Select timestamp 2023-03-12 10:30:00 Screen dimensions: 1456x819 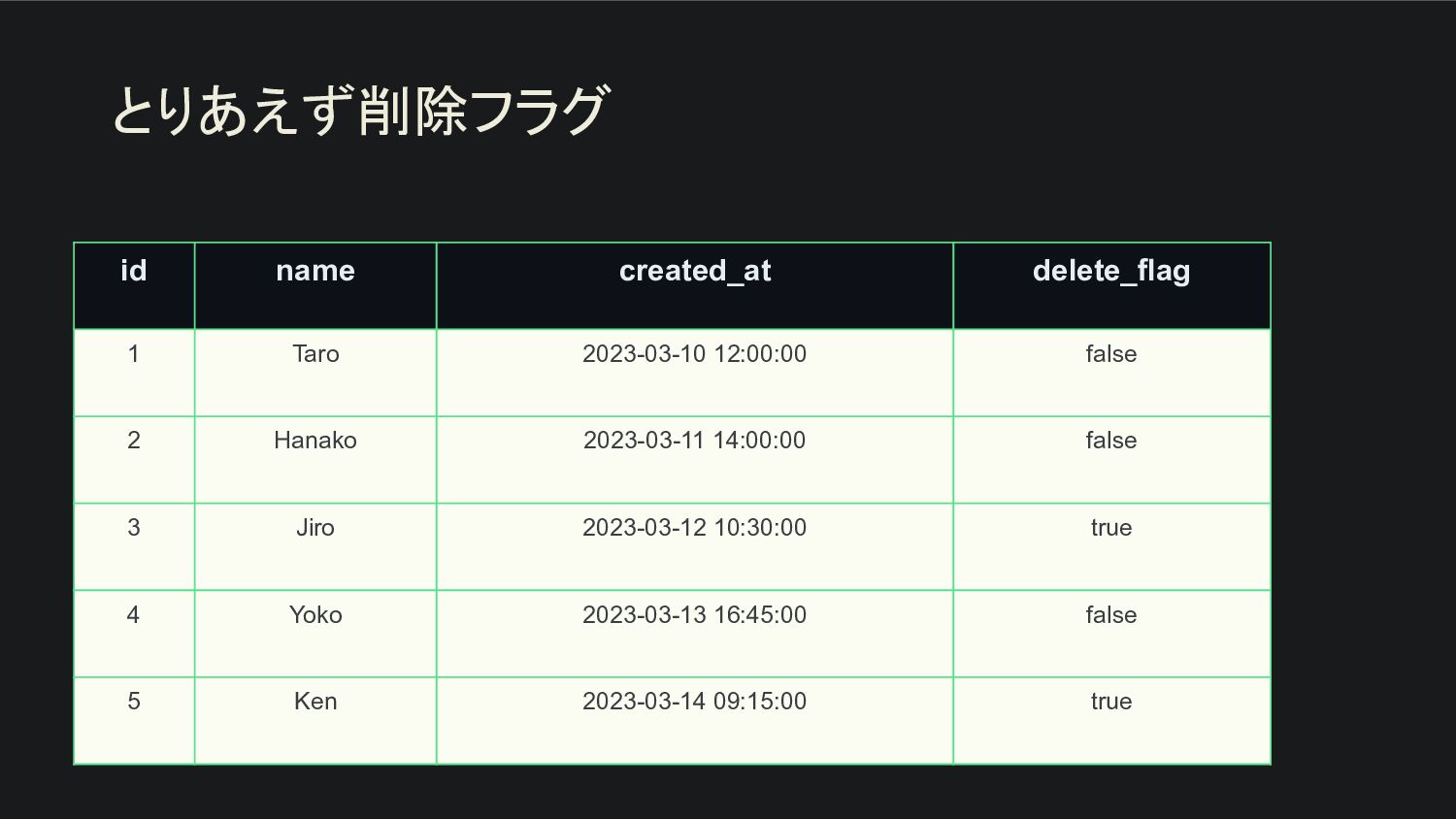coord(695,528)
